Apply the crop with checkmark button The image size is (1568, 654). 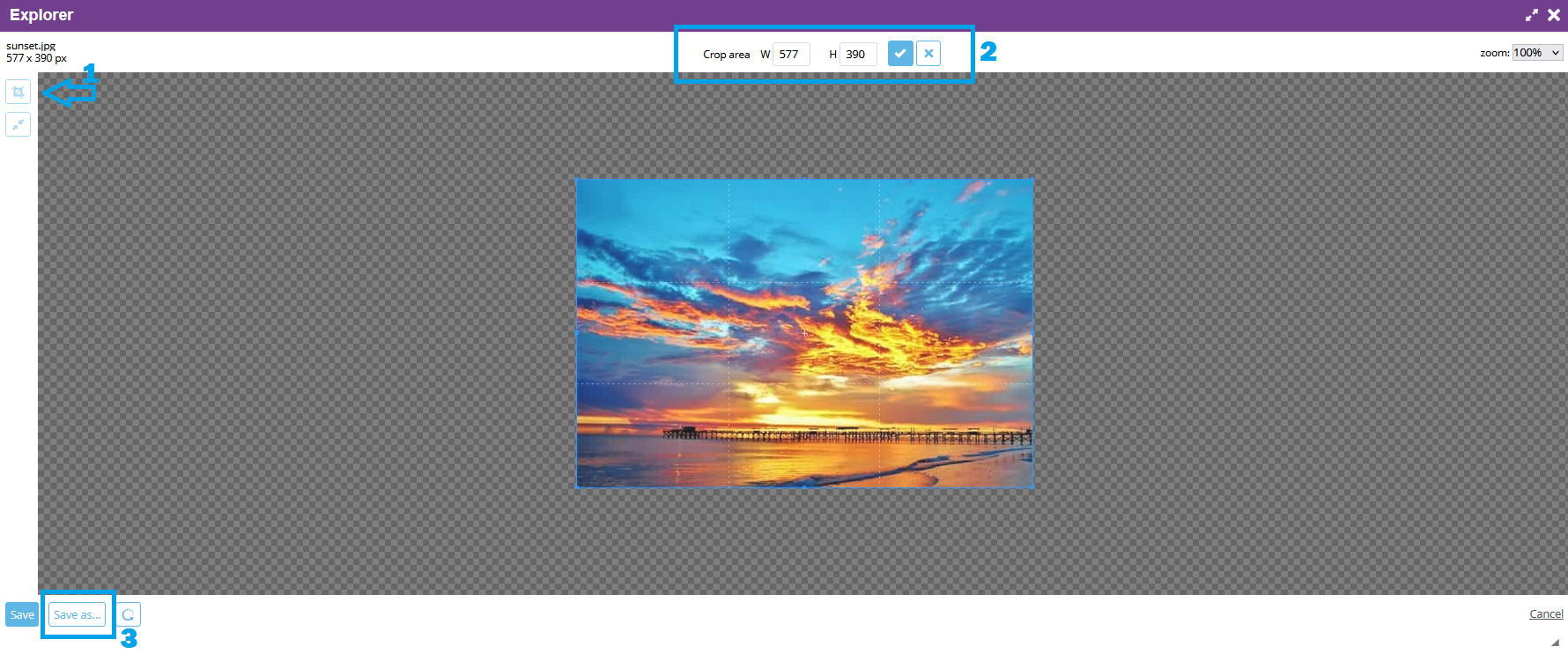(x=899, y=54)
